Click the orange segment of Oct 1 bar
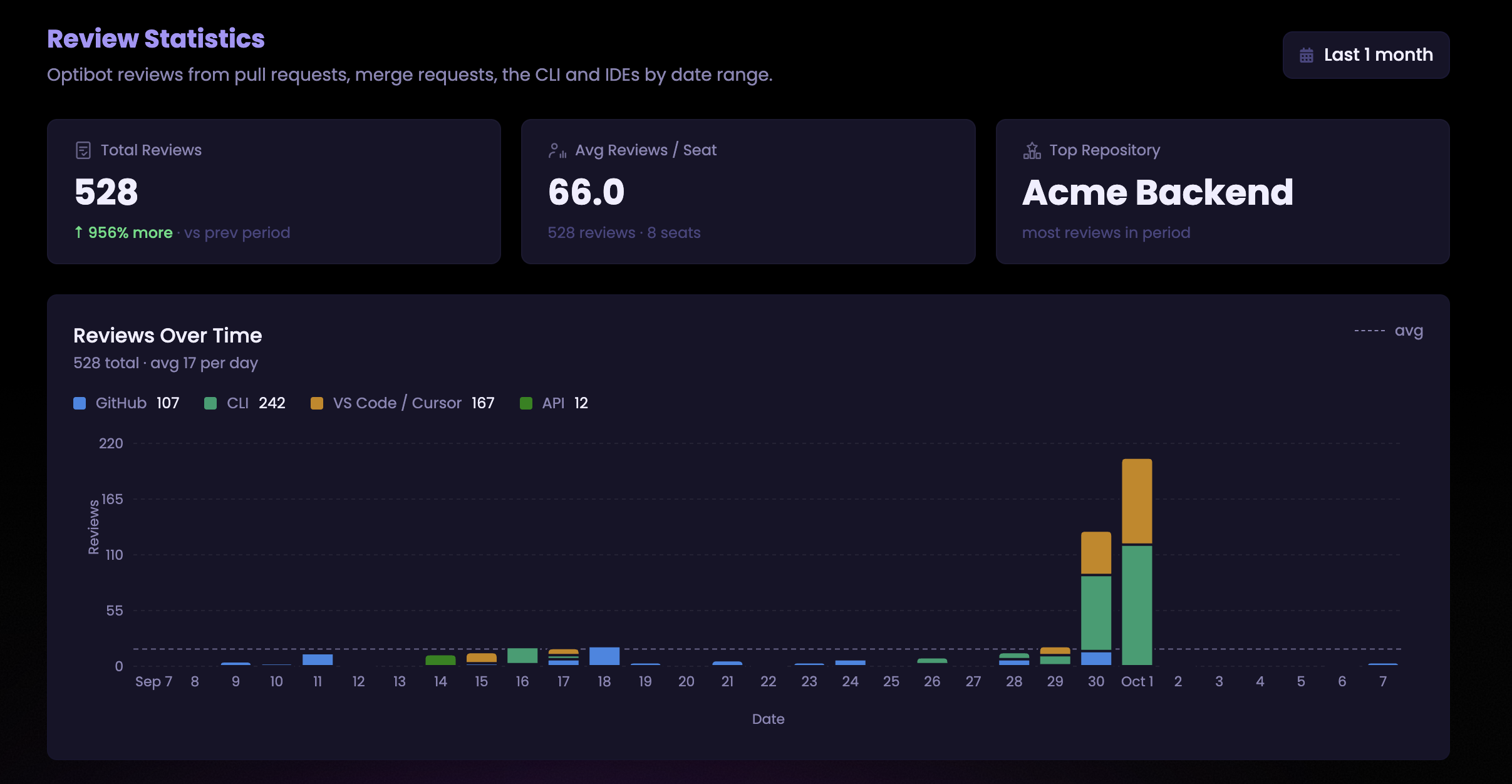This screenshot has width=1512, height=784. 1137,501
